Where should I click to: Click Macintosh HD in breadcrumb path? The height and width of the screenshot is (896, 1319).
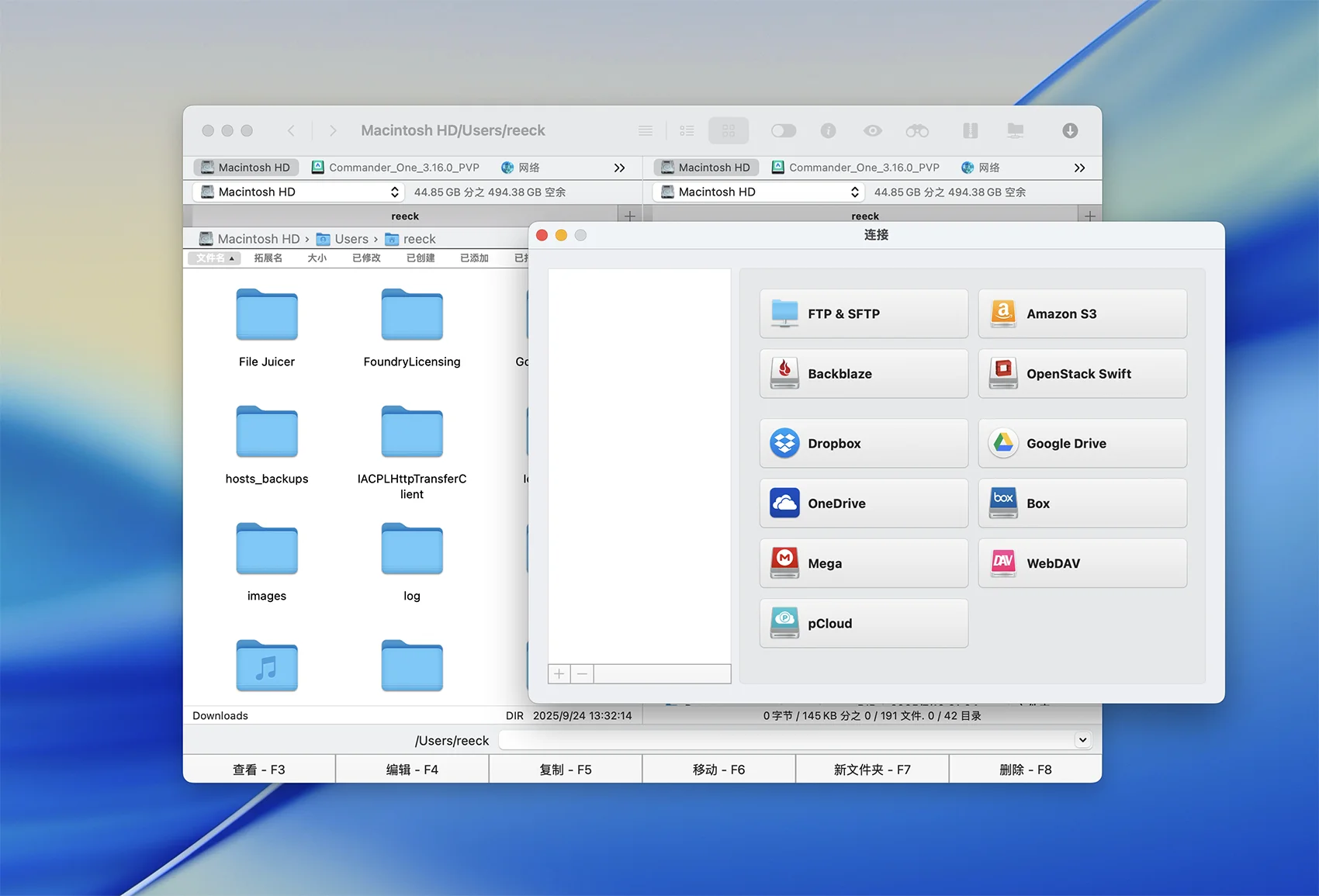pos(249,239)
